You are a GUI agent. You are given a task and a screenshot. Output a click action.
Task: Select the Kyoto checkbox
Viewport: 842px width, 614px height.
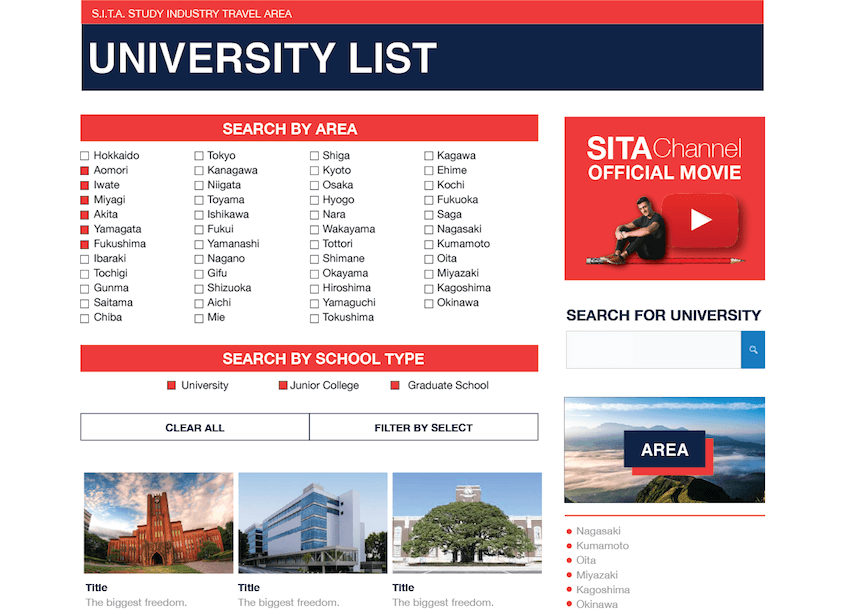click(x=314, y=171)
